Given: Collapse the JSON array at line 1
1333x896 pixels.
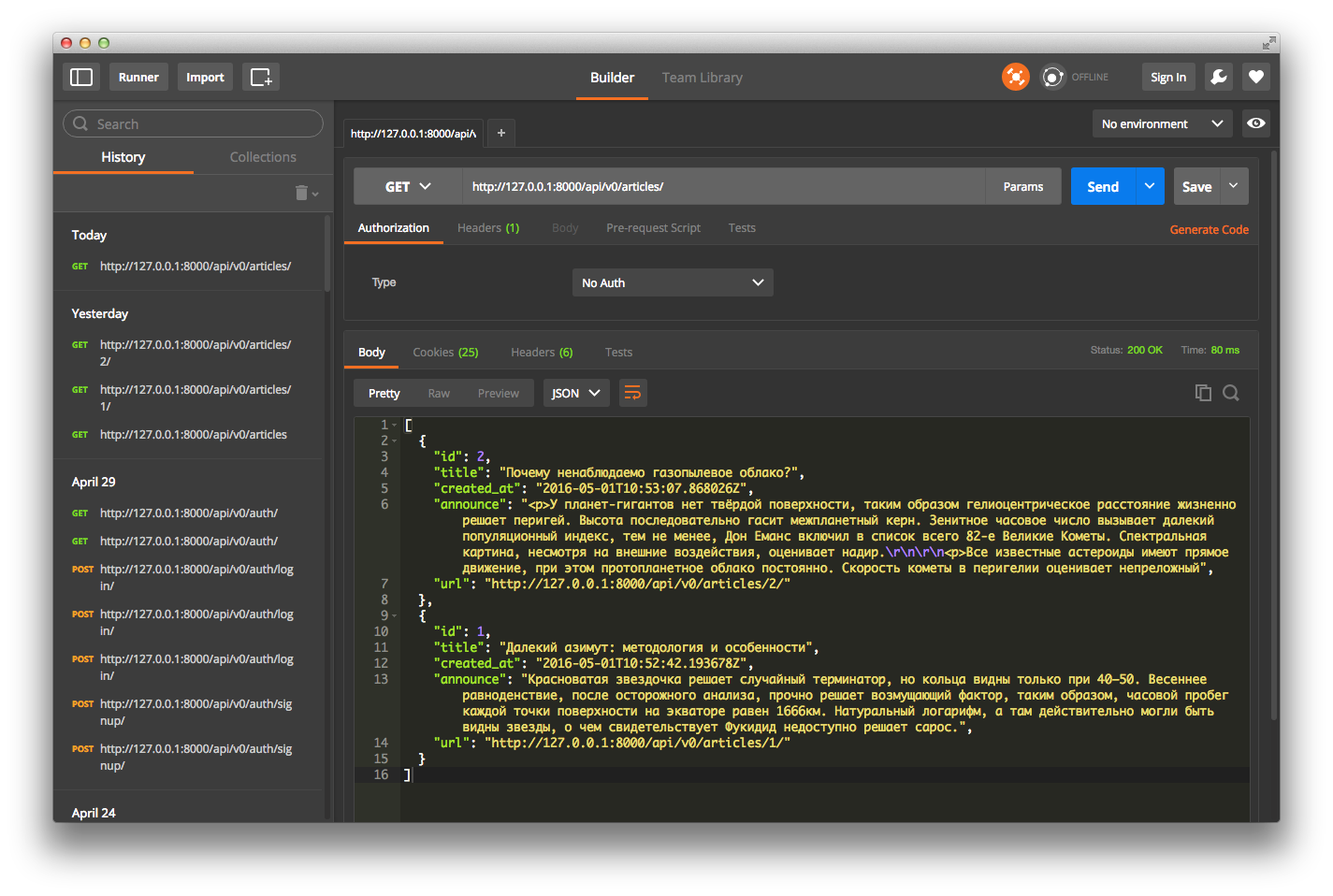Looking at the screenshot, I should click(x=395, y=425).
